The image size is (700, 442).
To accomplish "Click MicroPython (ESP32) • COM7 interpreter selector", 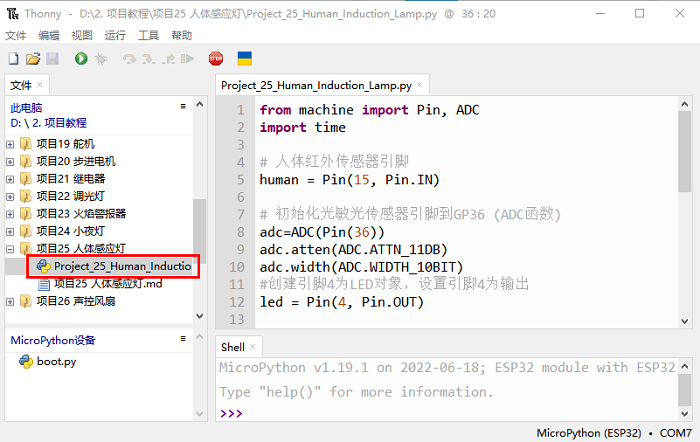I will tap(614, 433).
